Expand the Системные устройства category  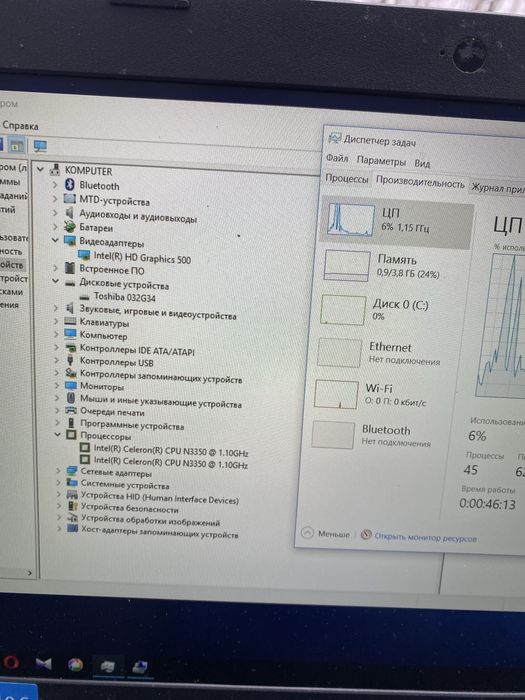coord(58,482)
